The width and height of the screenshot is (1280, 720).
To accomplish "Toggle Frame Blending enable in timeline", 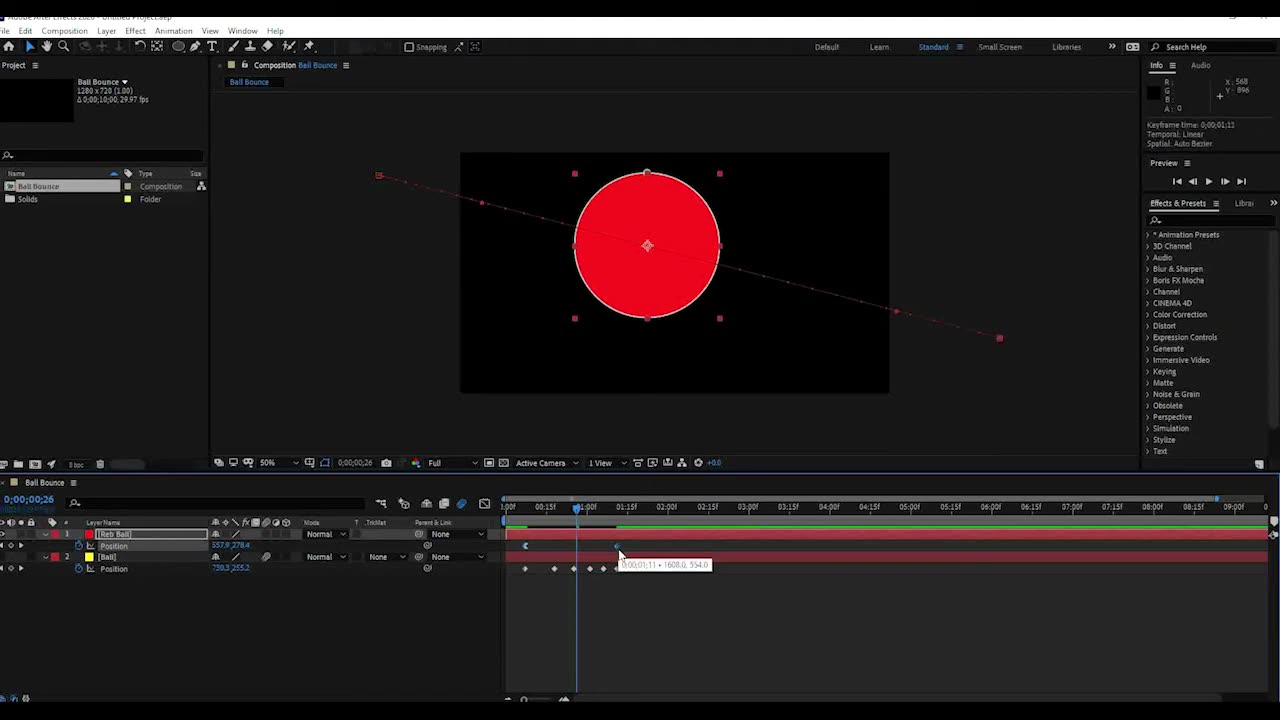I will (x=444, y=504).
